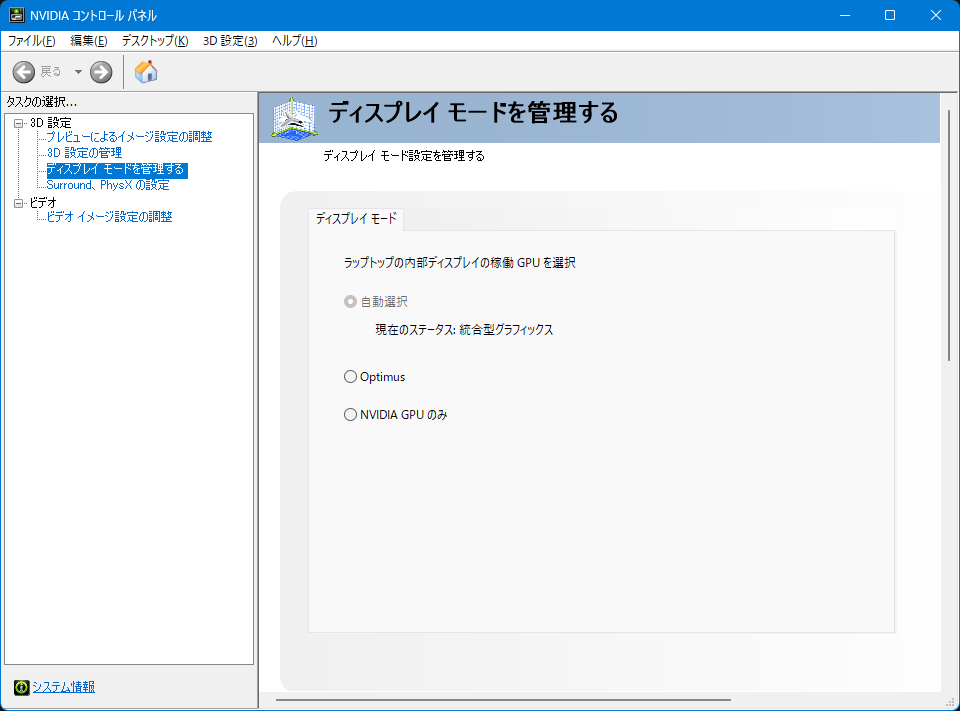
Task: Click the ビデオ tree category label
Action: point(43,203)
